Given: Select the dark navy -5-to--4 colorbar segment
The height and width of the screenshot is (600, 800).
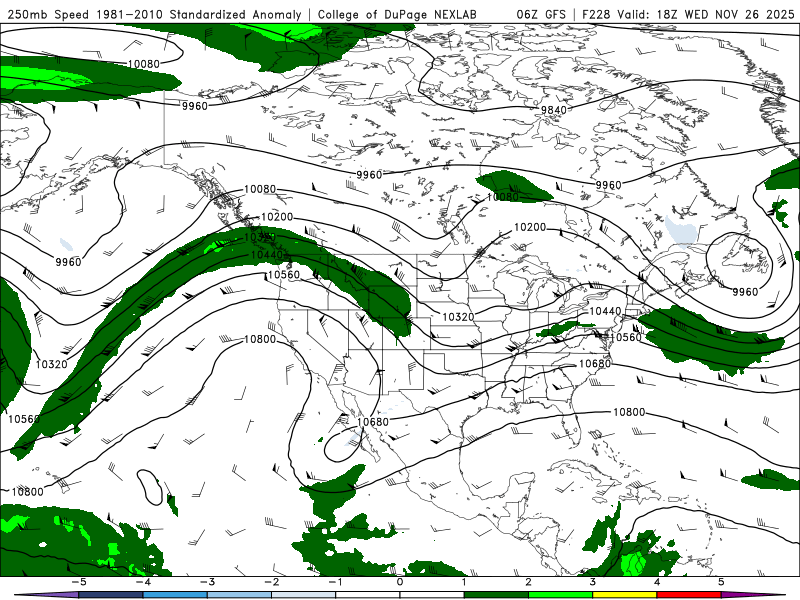Looking at the screenshot, I should [111, 595].
